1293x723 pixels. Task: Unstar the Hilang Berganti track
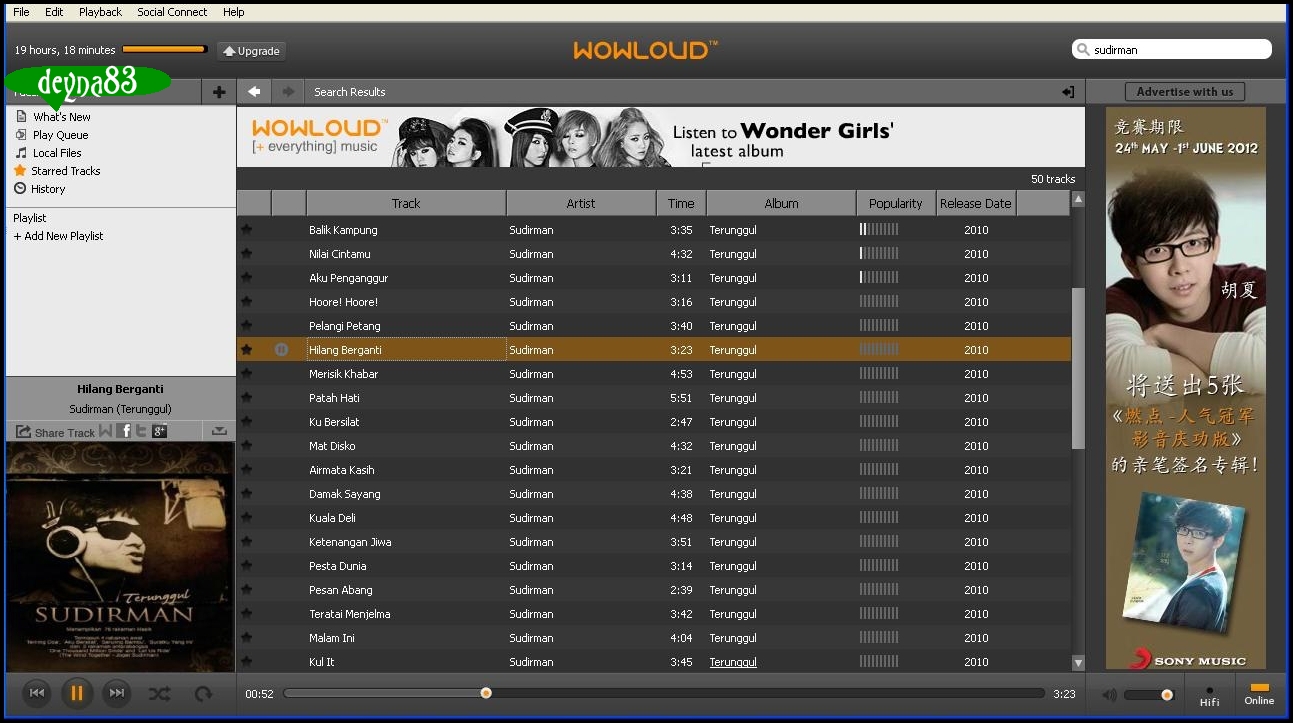246,349
